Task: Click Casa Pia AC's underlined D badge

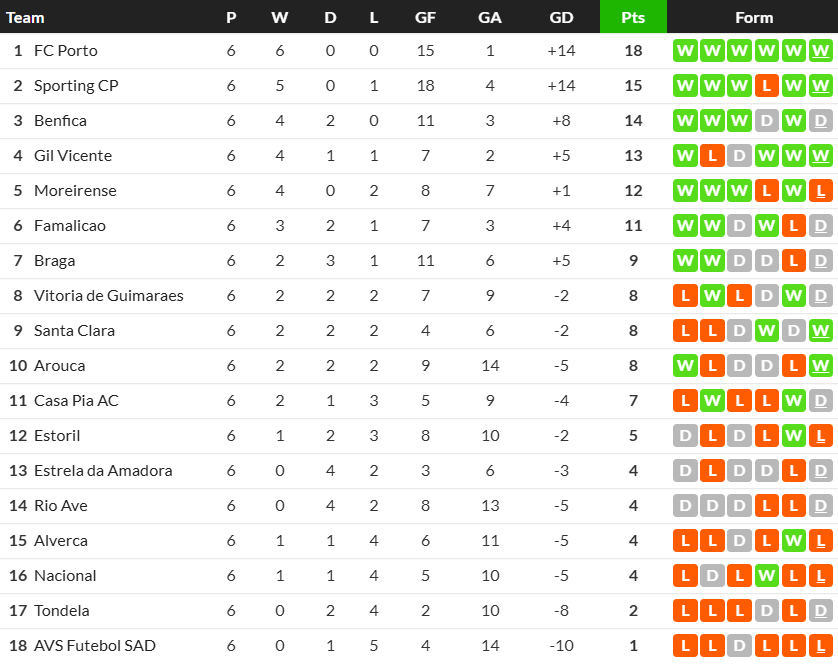Action: click(x=820, y=401)
